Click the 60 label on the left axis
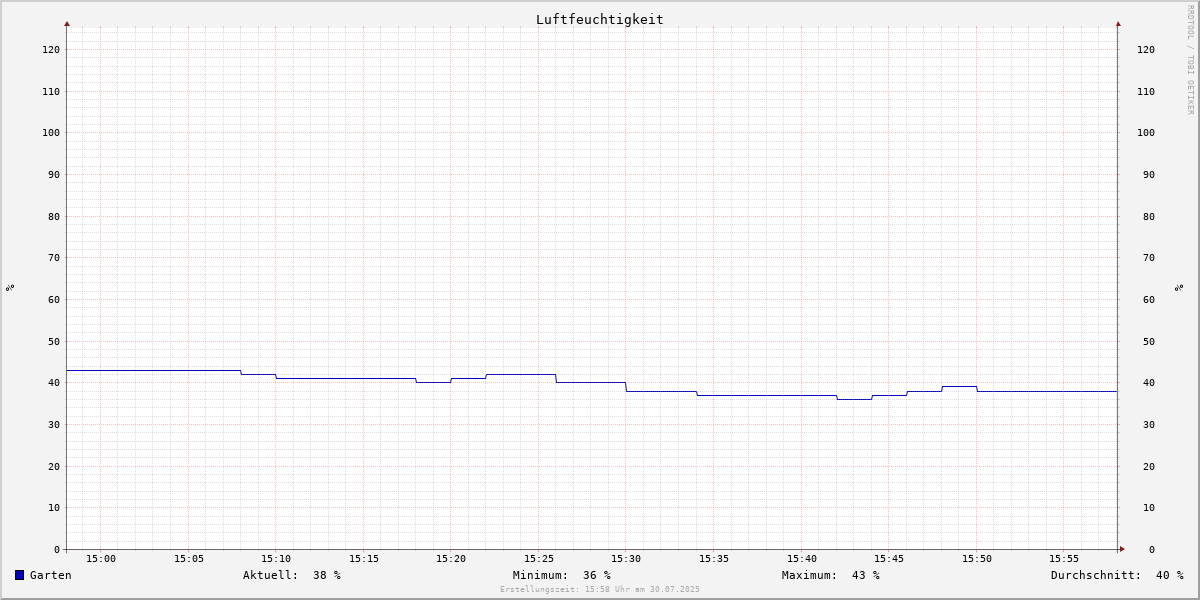Viewport: 1200px width, 600px height. (x=54, y=299)
